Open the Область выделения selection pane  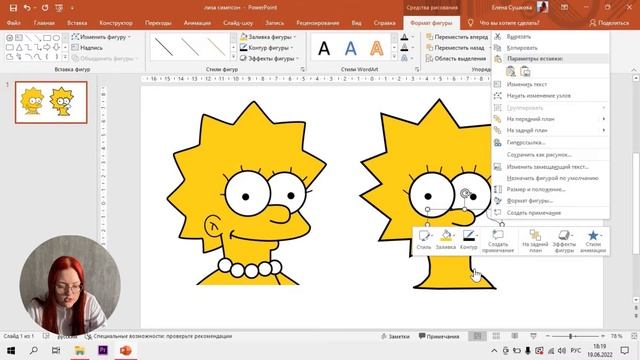click(456, 58)
